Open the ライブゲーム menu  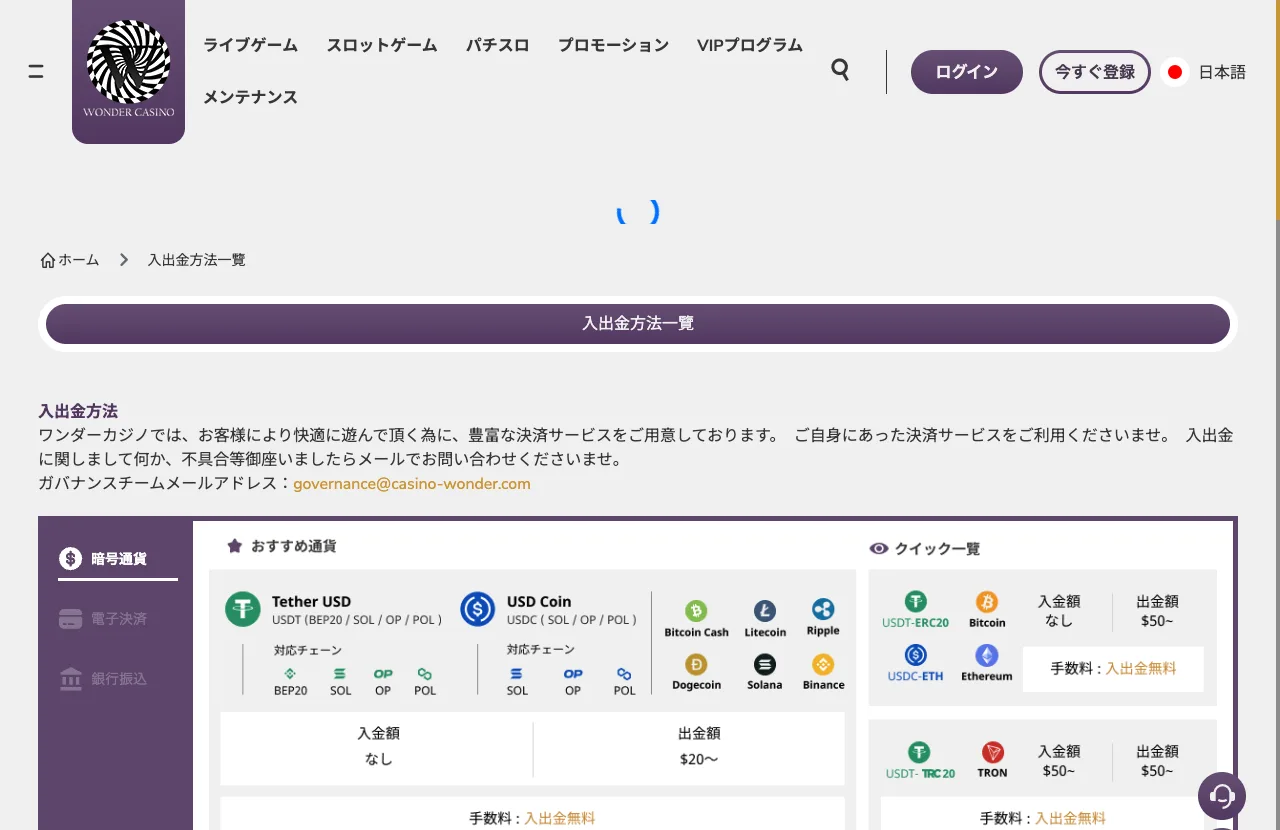click(x=250, y=45)
